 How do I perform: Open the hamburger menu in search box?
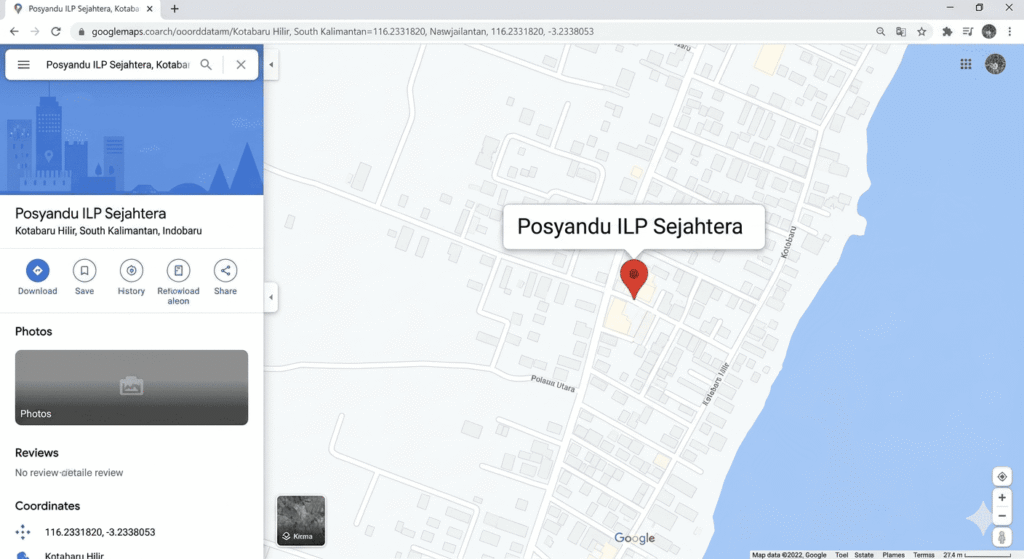[x=24, y=65]
